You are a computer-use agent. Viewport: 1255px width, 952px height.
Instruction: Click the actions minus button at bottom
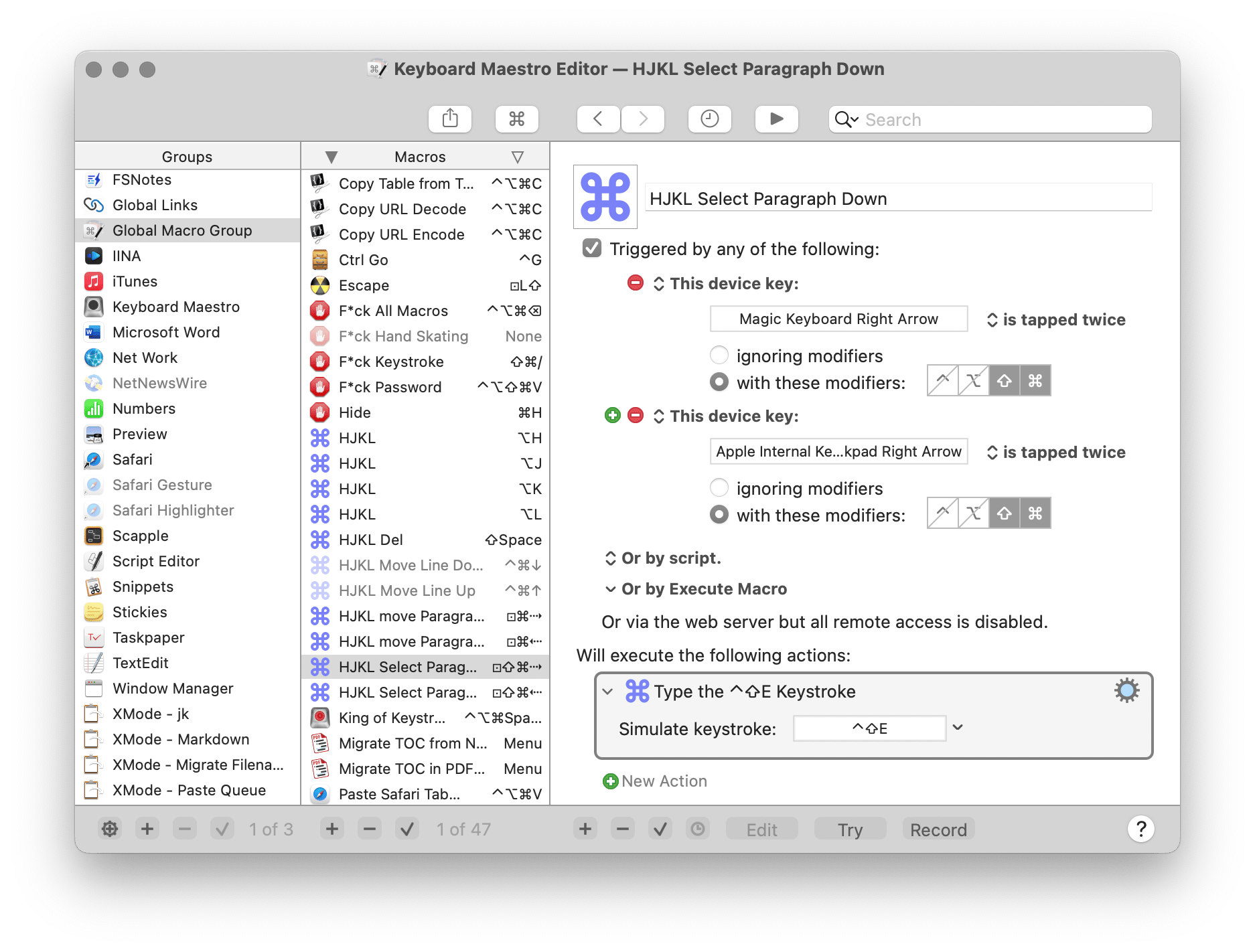click(x=623, y=829)
